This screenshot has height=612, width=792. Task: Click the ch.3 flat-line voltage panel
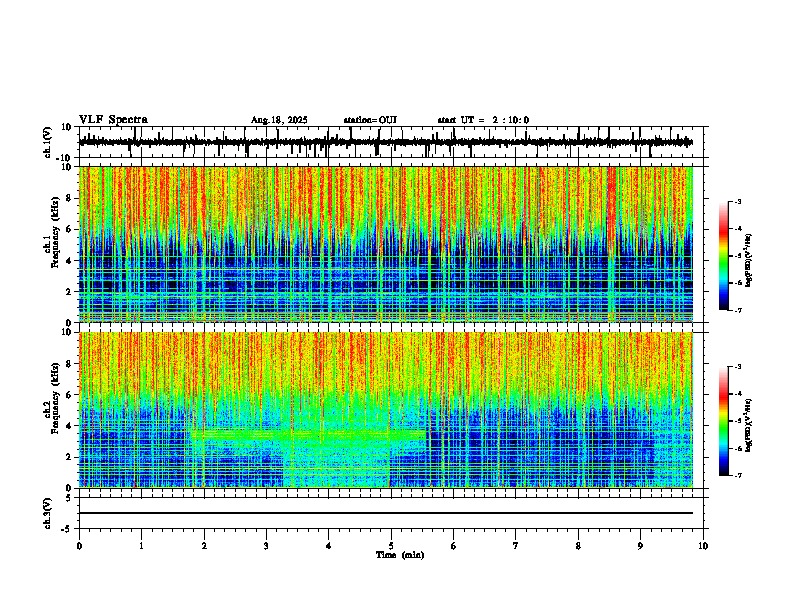point(393,513)
